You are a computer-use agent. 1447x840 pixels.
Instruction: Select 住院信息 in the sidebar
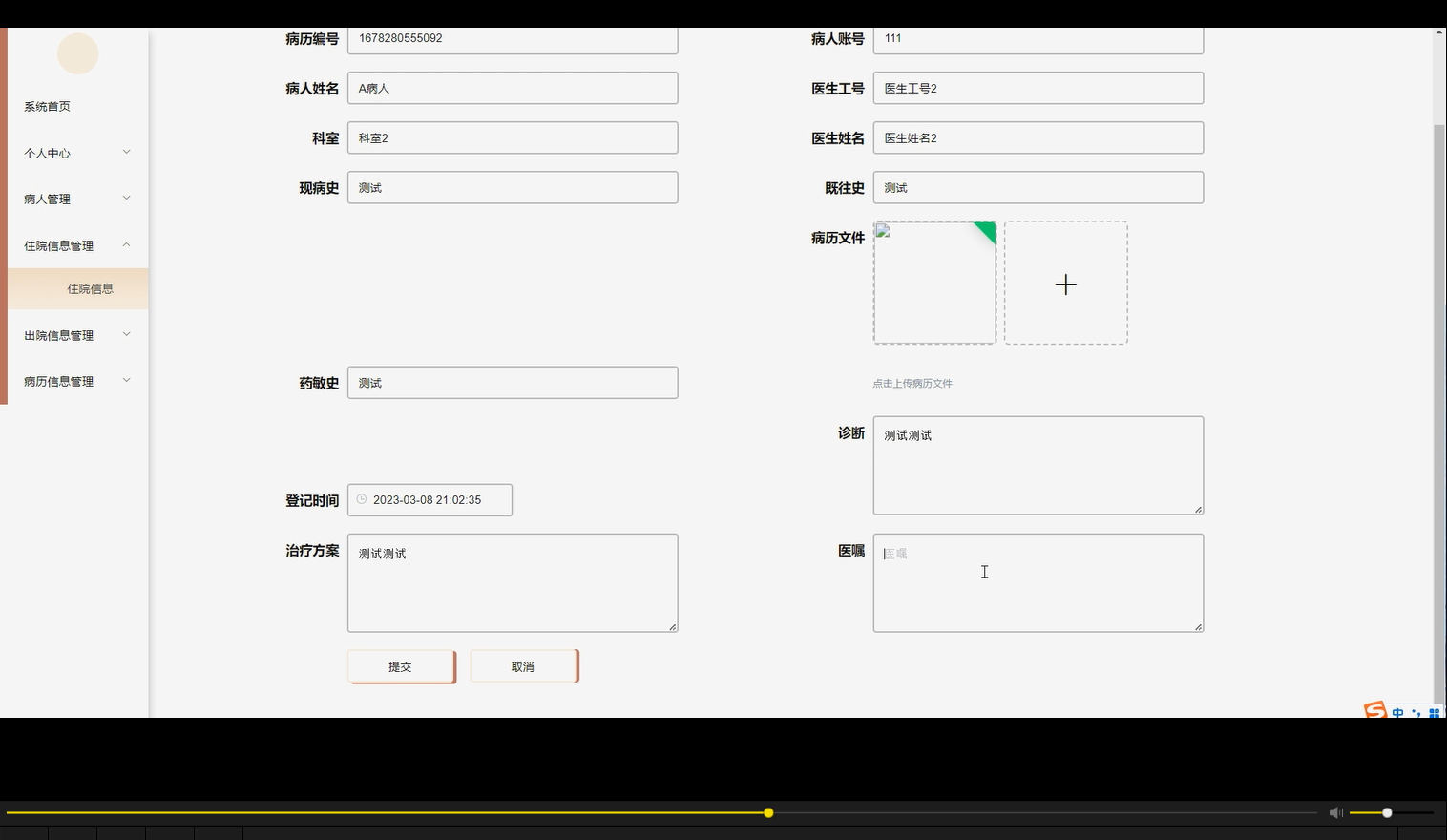tap(91, 287)
